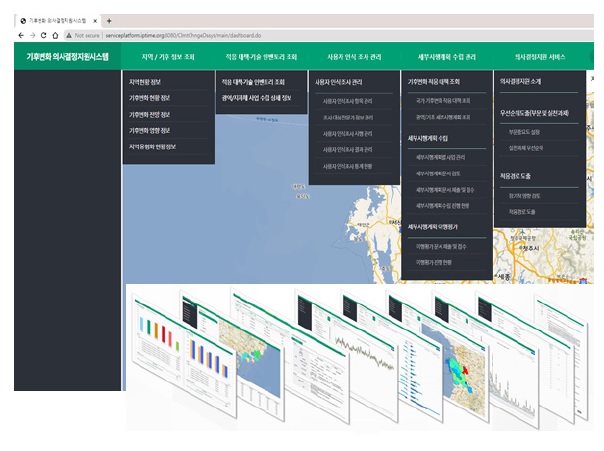Open the 사용자 인식 조사 관리 top menu
This screenshot has width=604, height=451.
[354, 57]
